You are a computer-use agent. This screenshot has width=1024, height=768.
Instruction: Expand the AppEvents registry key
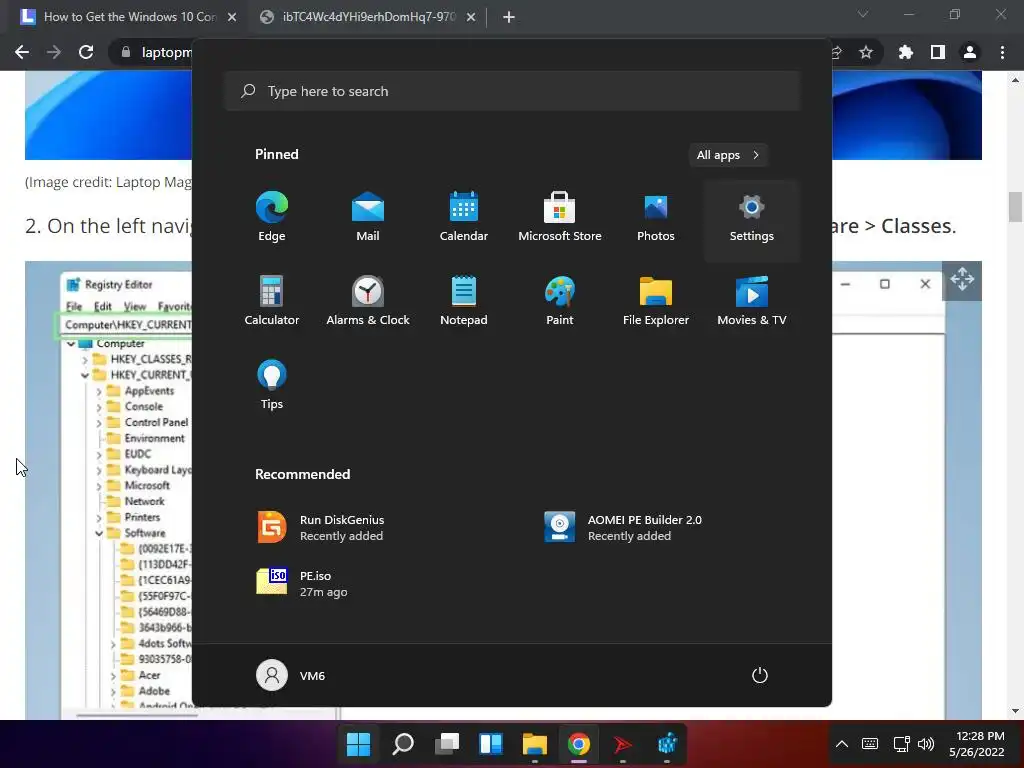[x=99, y=391]
